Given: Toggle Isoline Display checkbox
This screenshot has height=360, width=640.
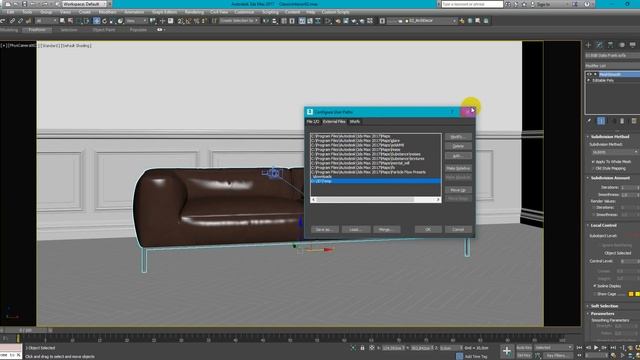Looking at the screenshot, I should click(x=594, y=286).
